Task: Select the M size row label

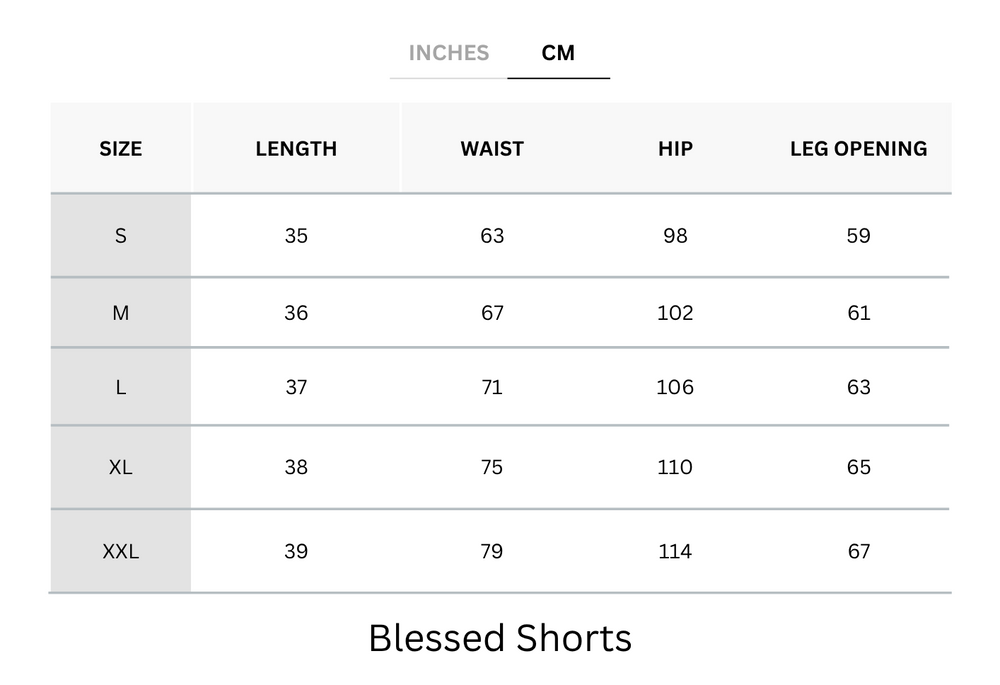Action: pyautogui.click(x=121, y=313)
